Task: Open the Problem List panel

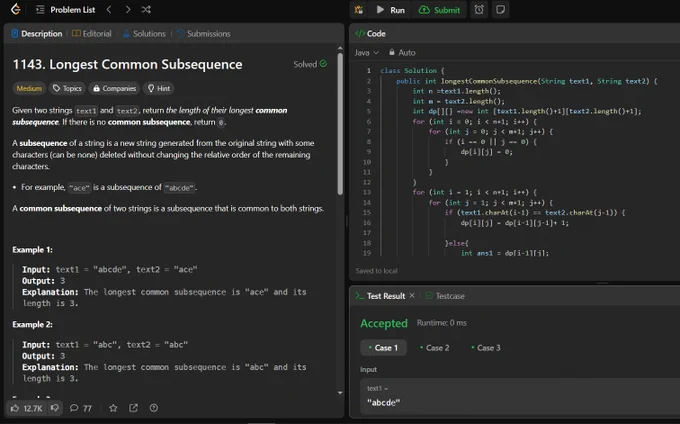Action: coord(65,10)
